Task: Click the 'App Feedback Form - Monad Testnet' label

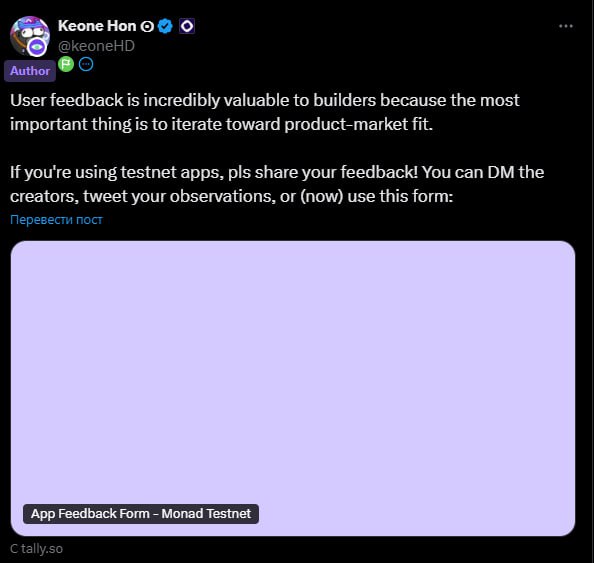Action: click(x=141, y=514)
